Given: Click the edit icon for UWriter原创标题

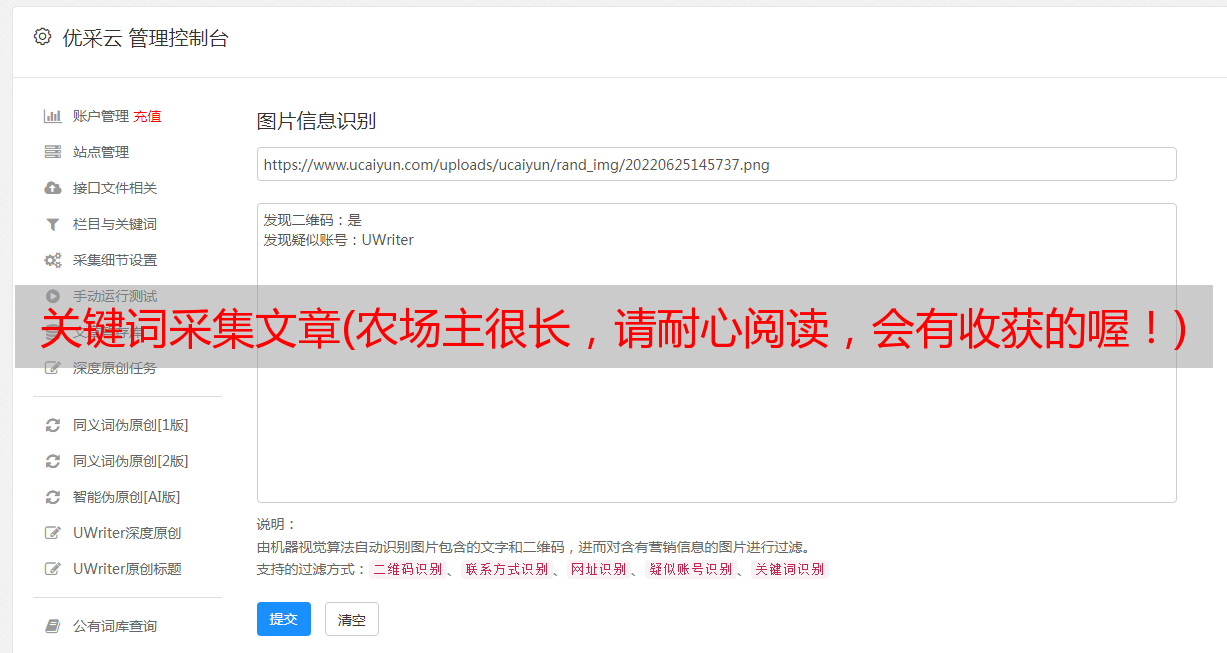Looking at the screenshot, I should (x=53, y=569).
